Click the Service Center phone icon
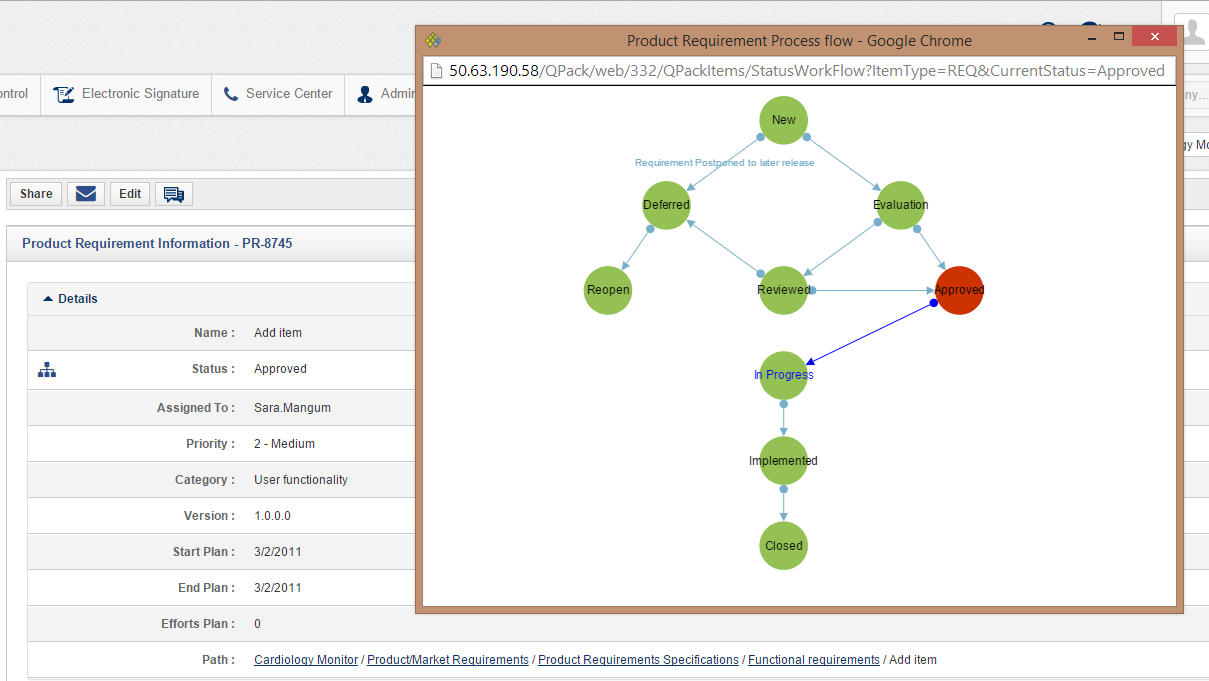1209x681 pixels. (231, 94)
